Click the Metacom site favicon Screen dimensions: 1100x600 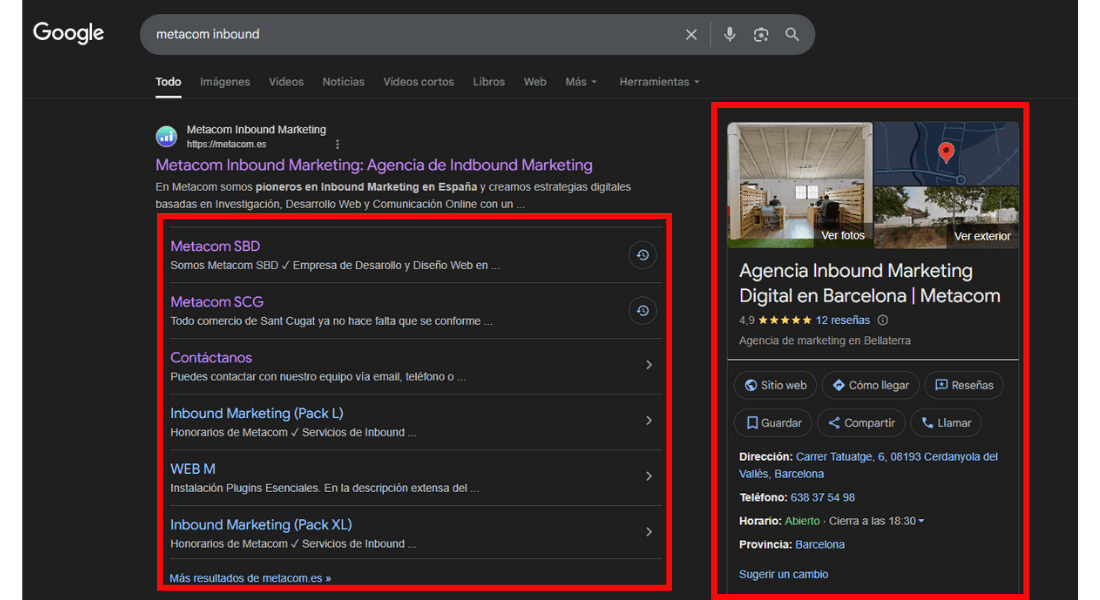(x=166, y=136)
